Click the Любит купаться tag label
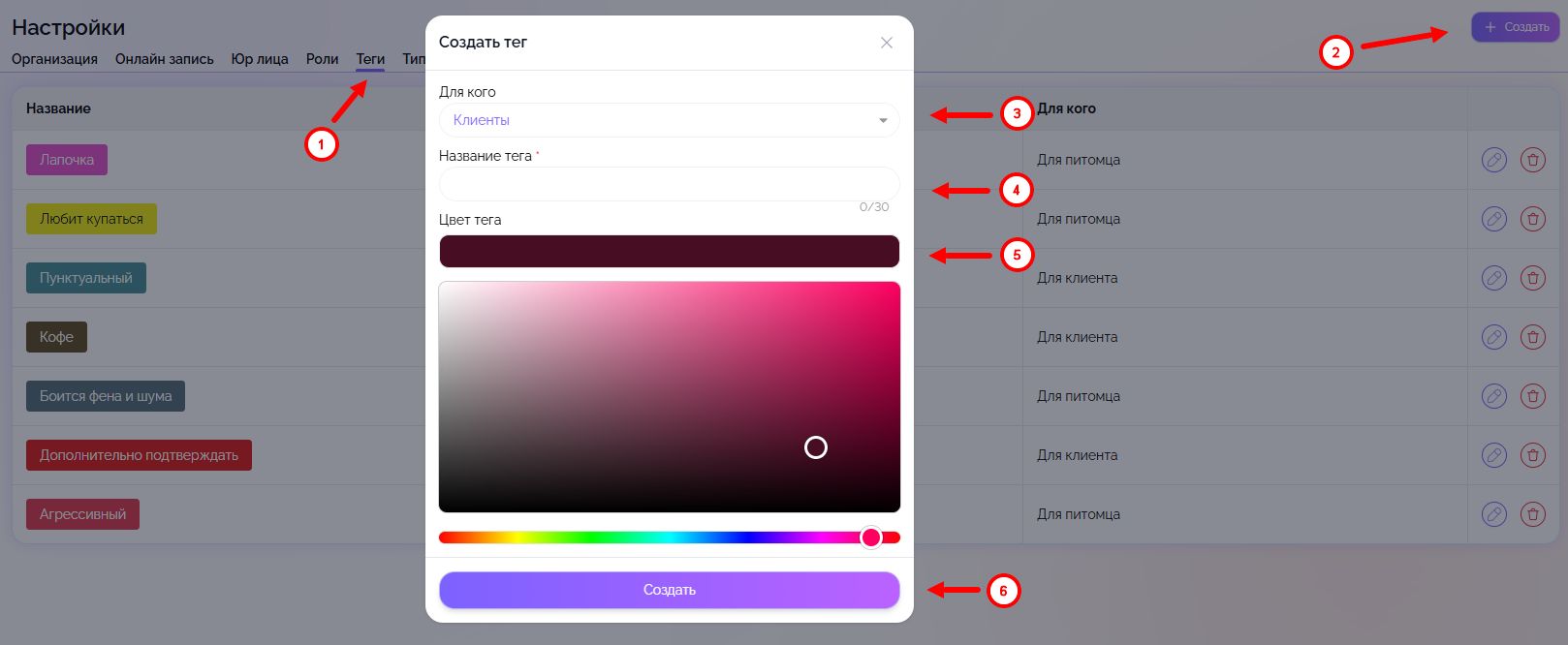This screenshot has height=645, width=1568. point(91,219)
